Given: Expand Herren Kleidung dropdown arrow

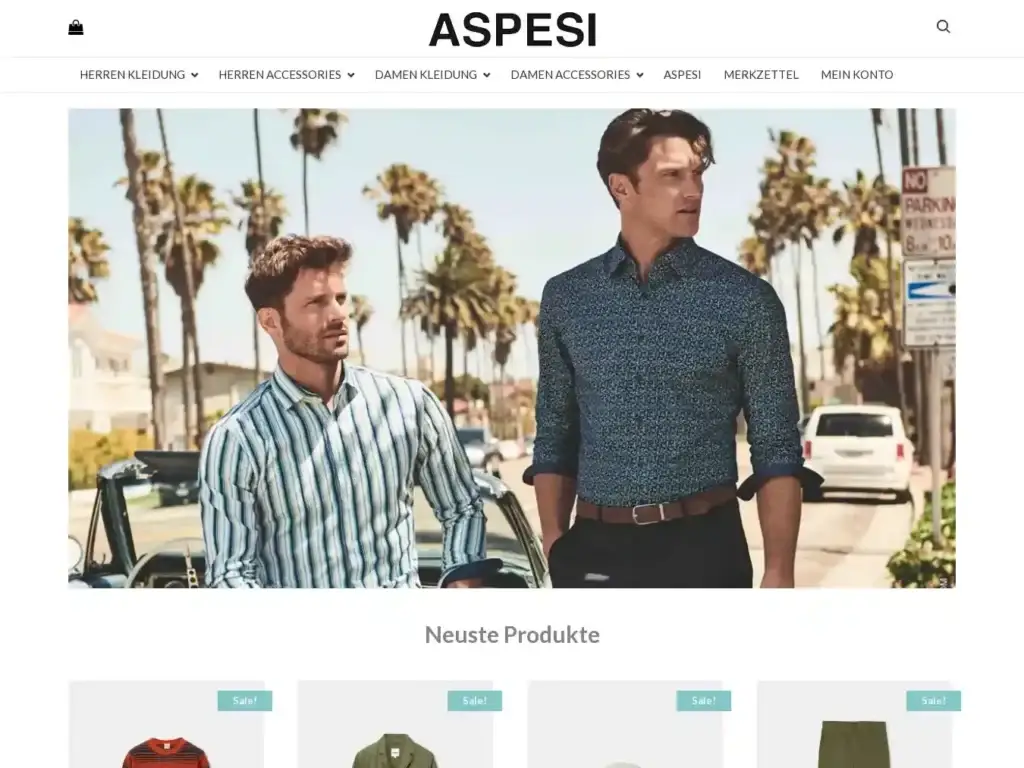Looking at the screenshot, I should pyautogui.click(x=195, y=75).
